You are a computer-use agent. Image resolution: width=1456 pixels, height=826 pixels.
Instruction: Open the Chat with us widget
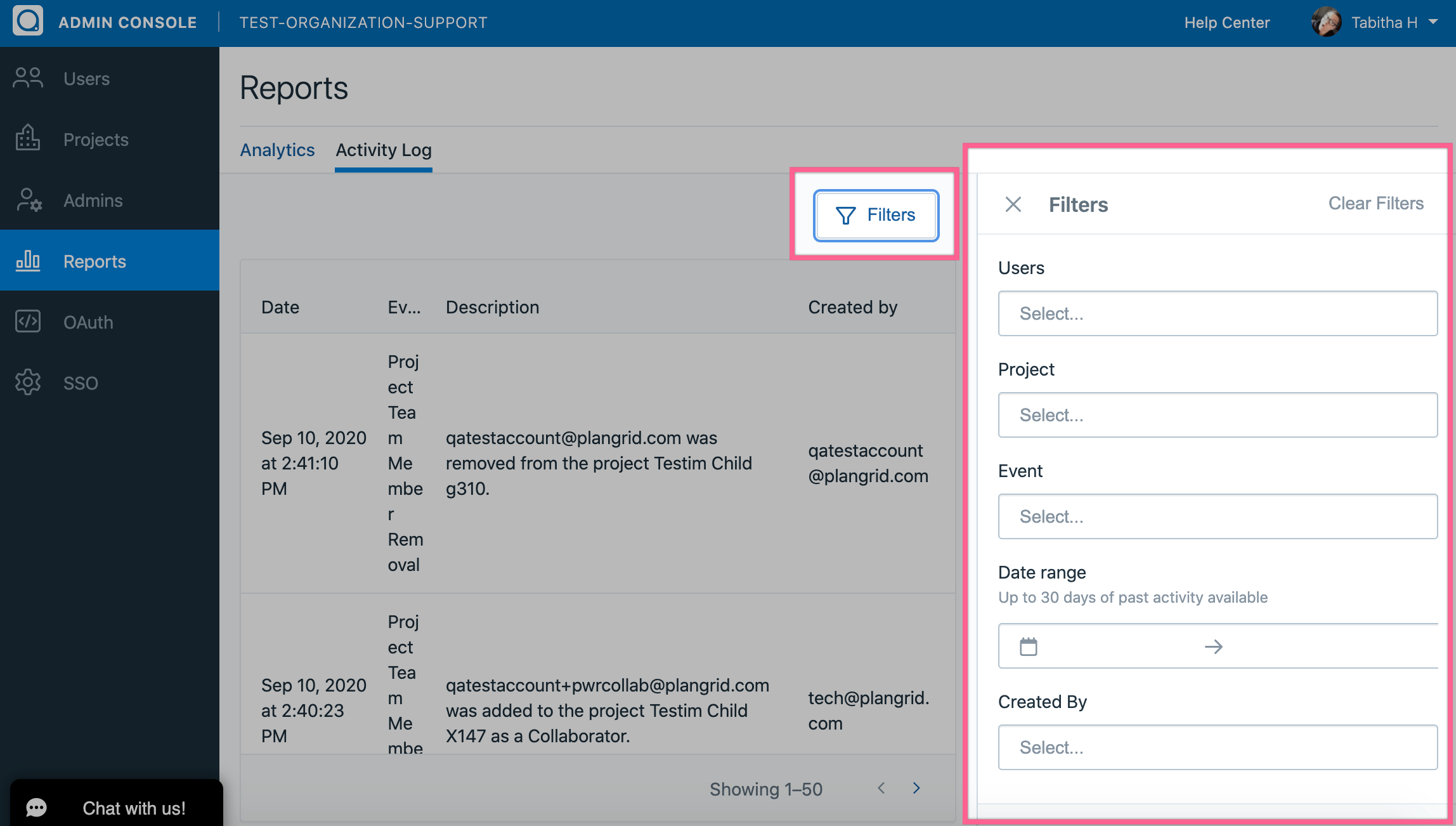(x=117, y=807)
